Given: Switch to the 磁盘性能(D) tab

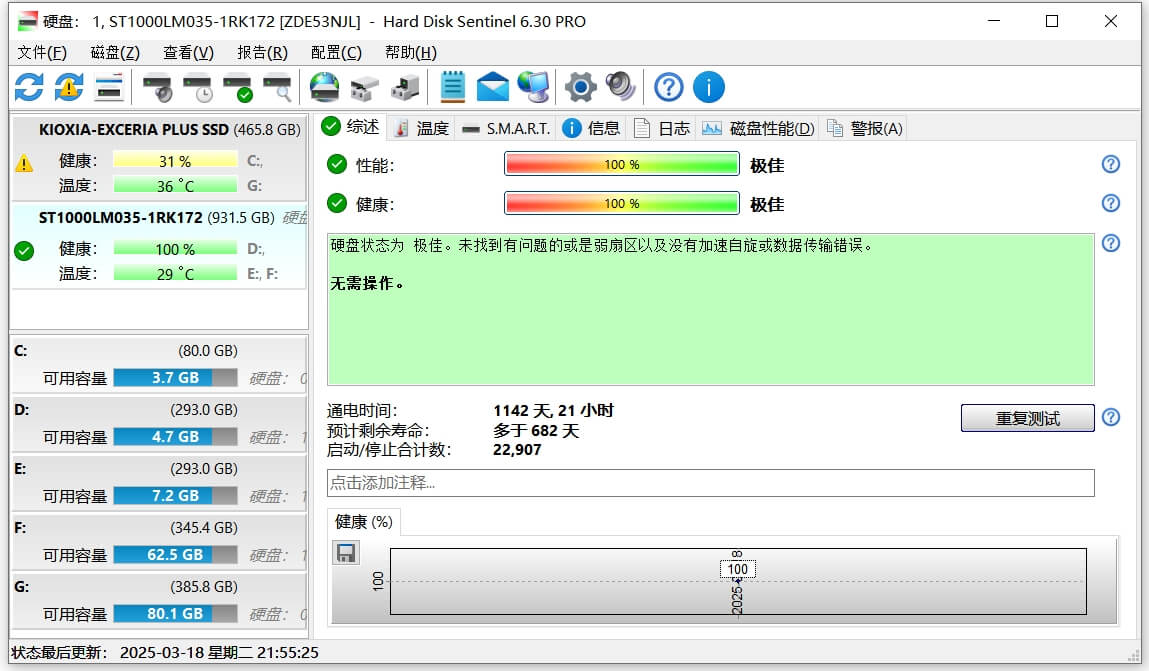Looking at the screenshot, I should [758, 128].
